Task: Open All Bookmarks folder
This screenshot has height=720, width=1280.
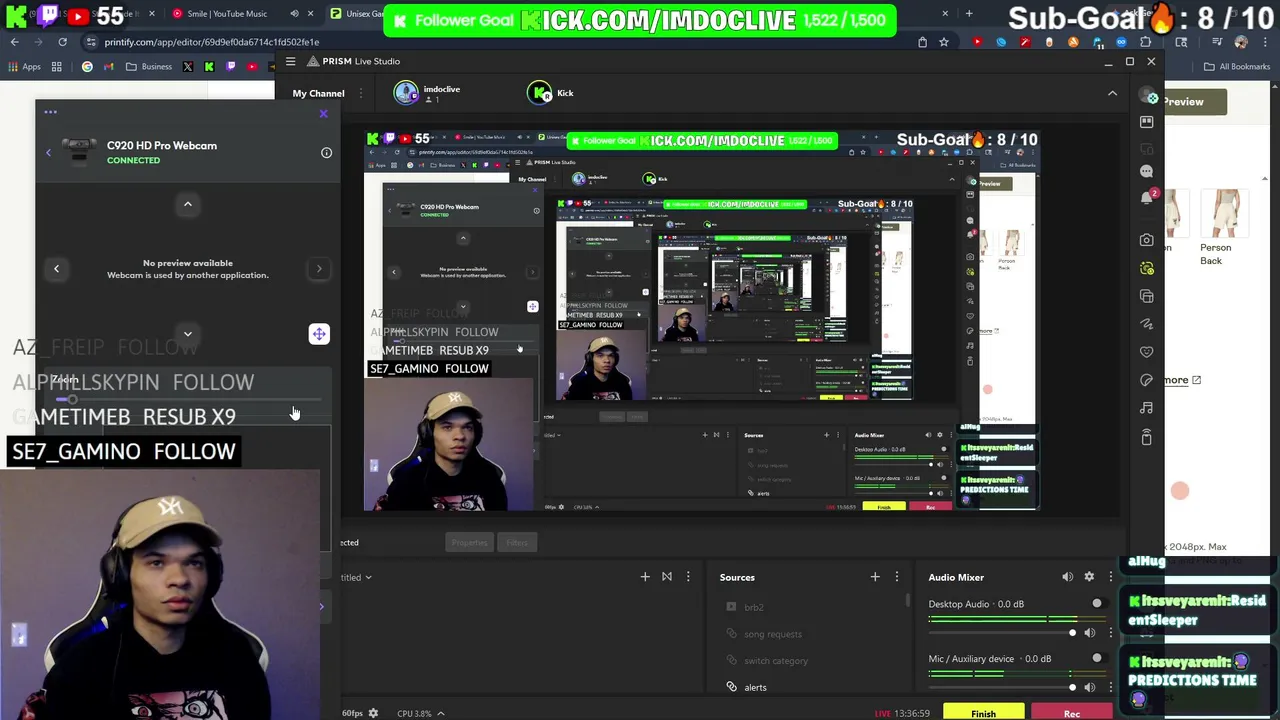Action: [x=1237, y=67]
